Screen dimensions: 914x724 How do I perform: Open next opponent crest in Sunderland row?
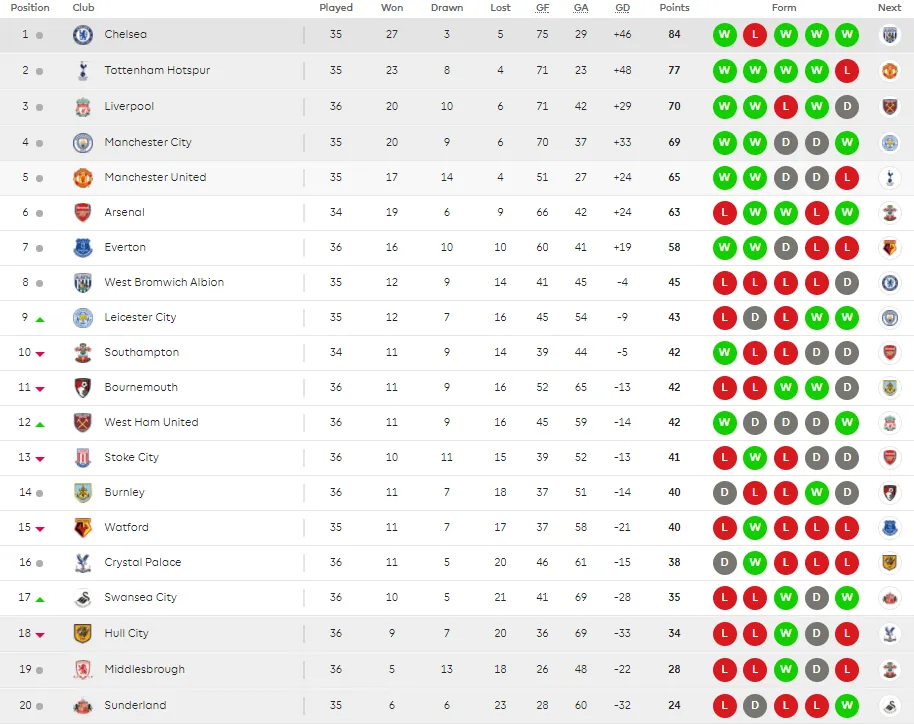coord(889,705)
